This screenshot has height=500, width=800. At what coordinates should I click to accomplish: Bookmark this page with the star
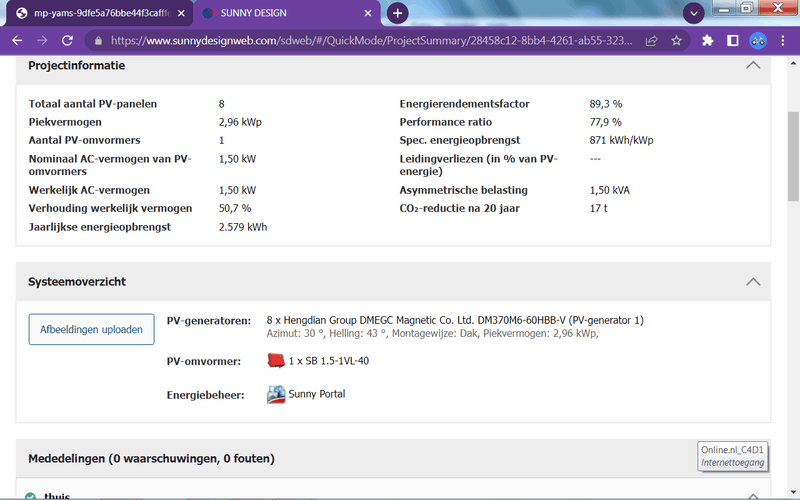point(677,41)
